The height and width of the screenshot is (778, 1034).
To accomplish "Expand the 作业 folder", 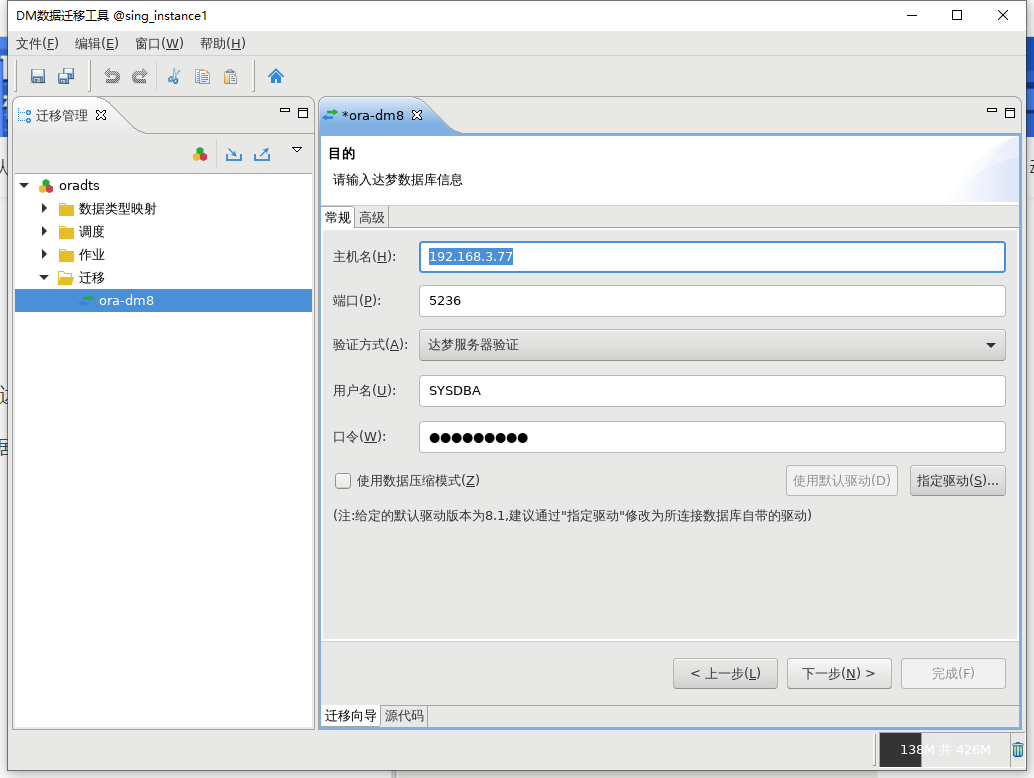I will coord(44,254).
